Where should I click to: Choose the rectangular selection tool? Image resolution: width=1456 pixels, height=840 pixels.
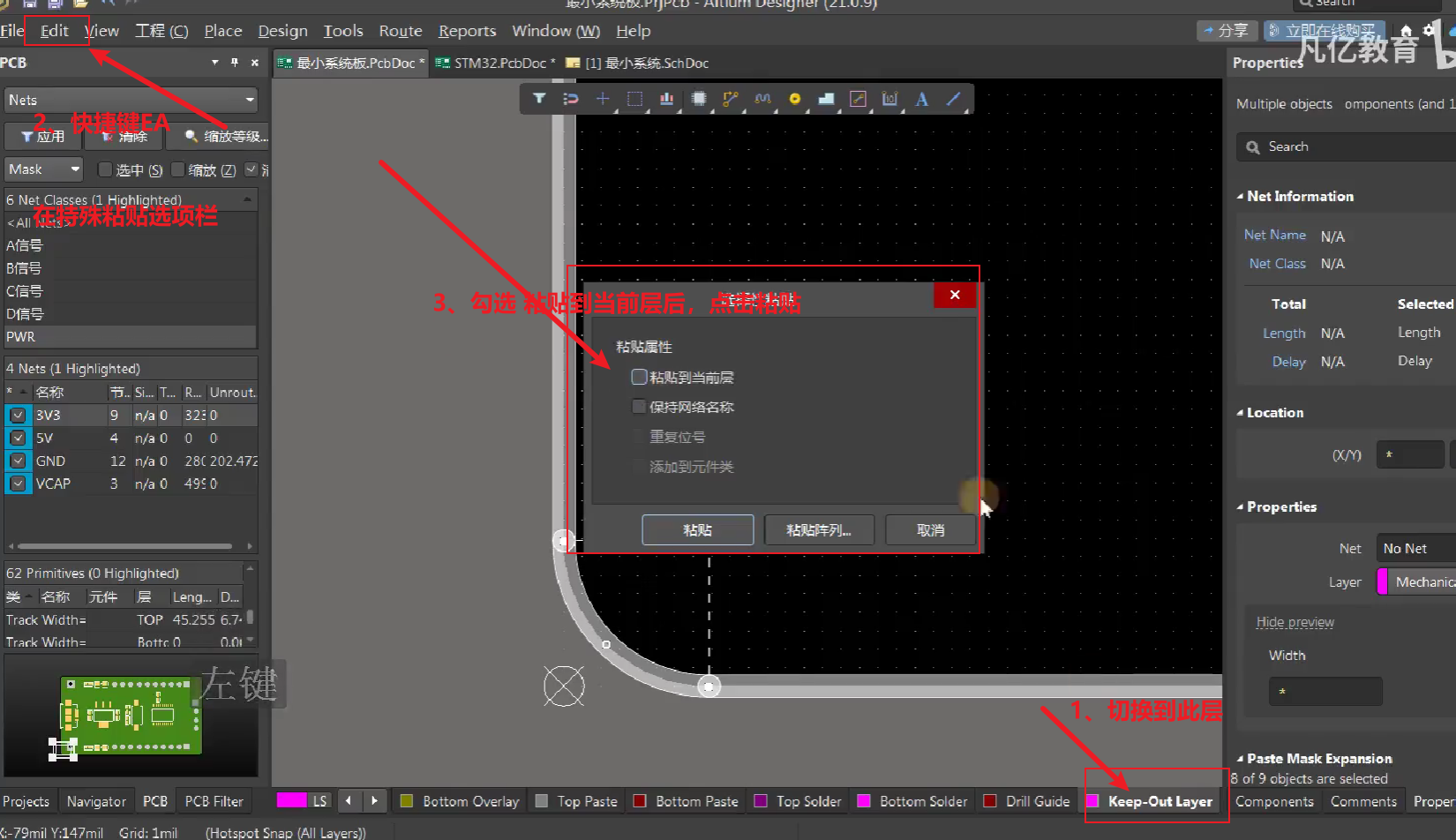coord(634,99)
